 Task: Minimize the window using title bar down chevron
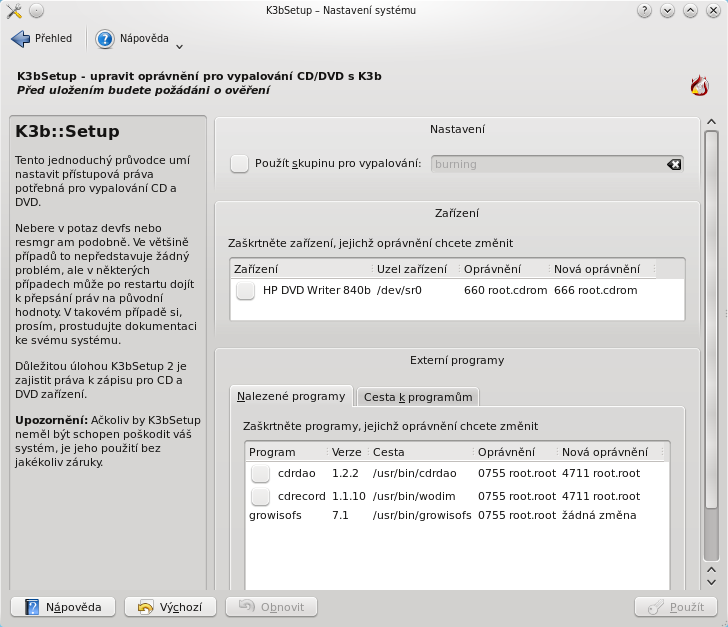(x=667, y=11)
